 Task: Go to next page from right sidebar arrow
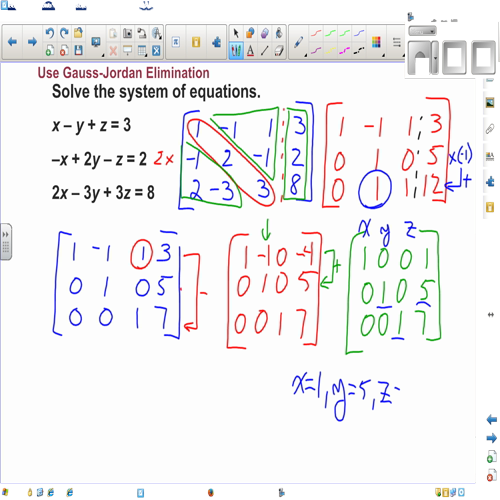[x=491, y=438]
